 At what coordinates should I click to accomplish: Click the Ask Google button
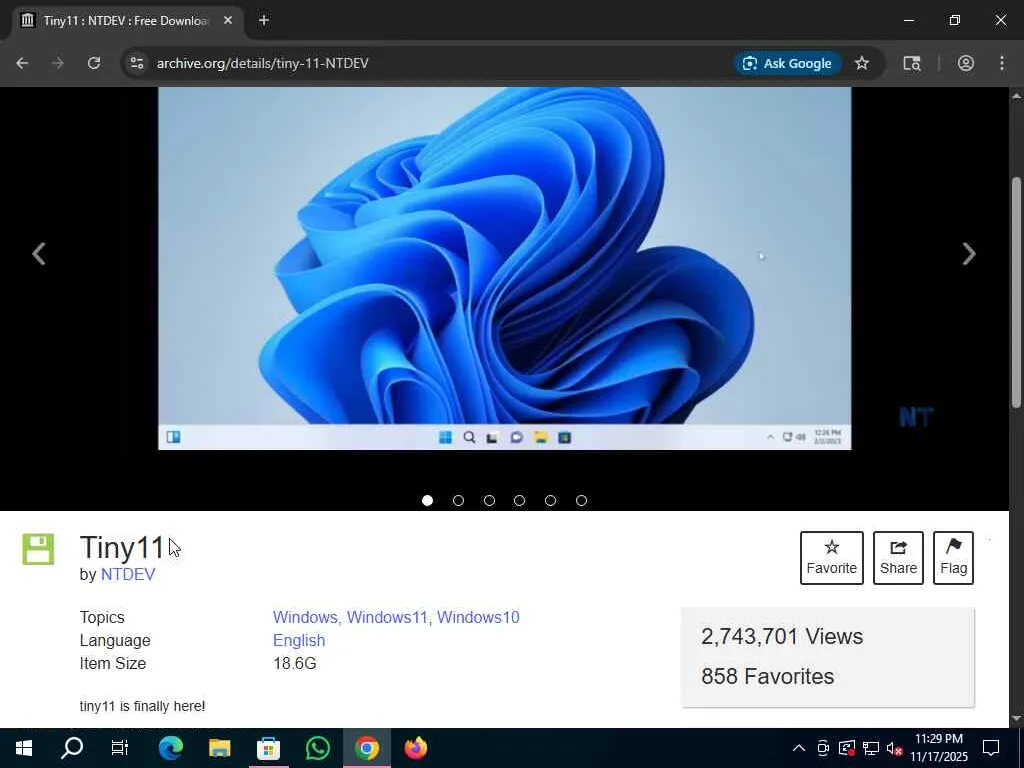point(788,63)
